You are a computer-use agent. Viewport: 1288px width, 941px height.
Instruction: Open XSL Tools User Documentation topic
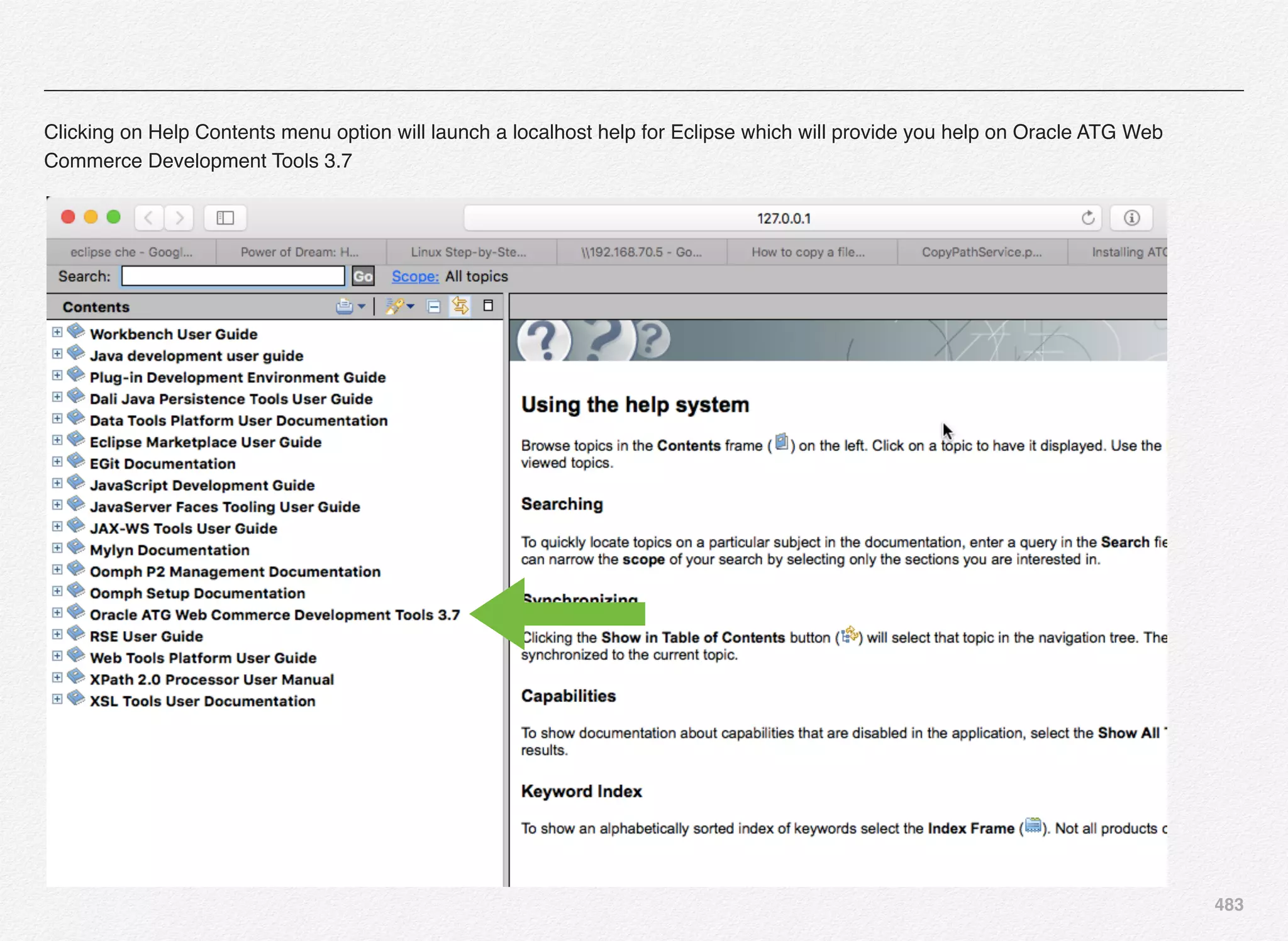pyautogui.click(x=203, y=701)
